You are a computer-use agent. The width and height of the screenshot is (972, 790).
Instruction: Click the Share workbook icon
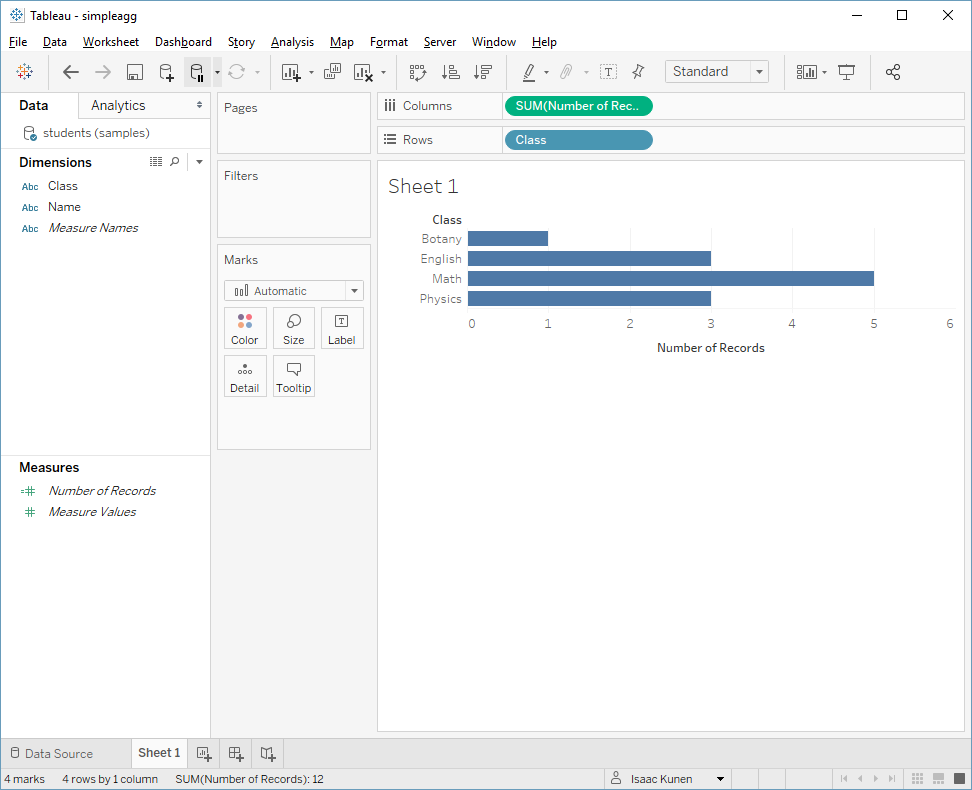coord(893,72)
